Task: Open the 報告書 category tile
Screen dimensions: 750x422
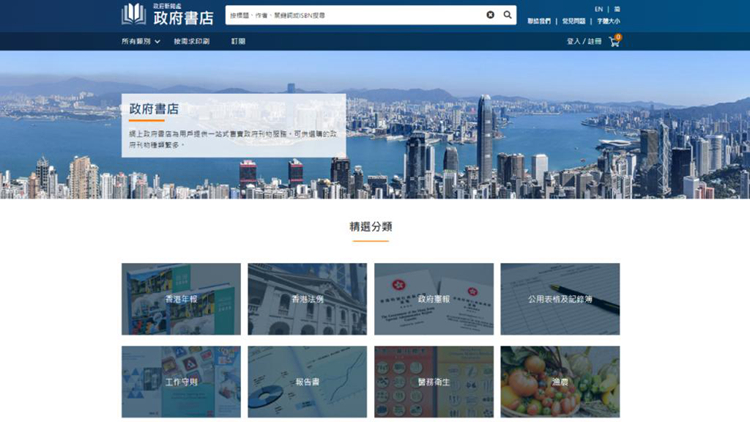Action: [x=308, y=382]
